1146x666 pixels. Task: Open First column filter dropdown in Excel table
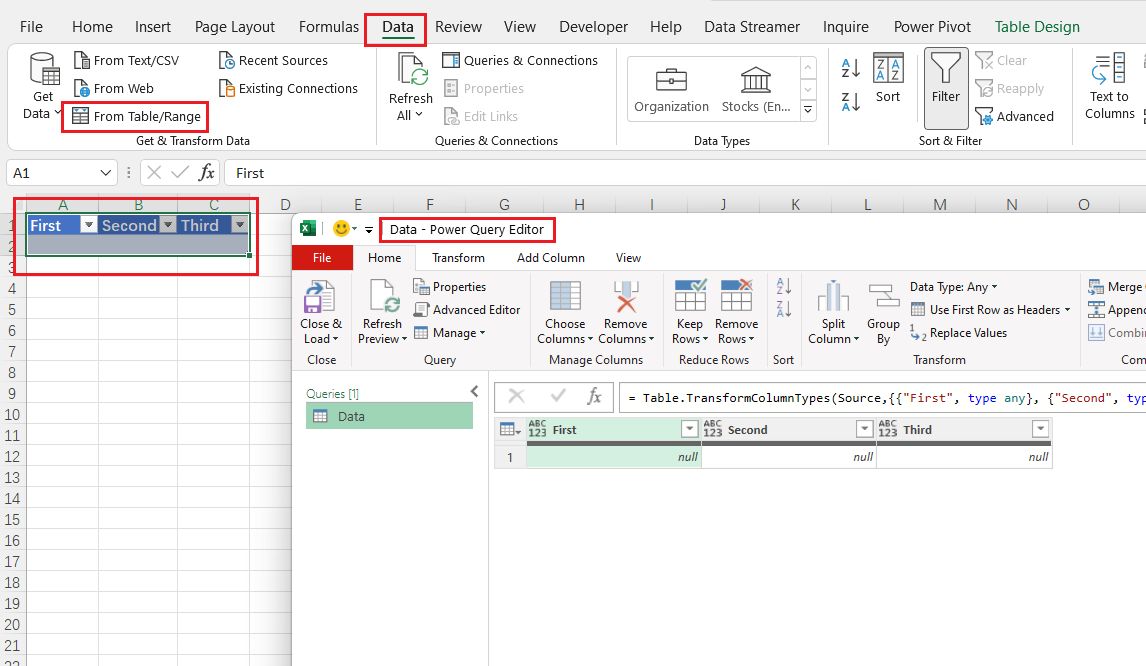pyautogui.click(x=88, y=225)
